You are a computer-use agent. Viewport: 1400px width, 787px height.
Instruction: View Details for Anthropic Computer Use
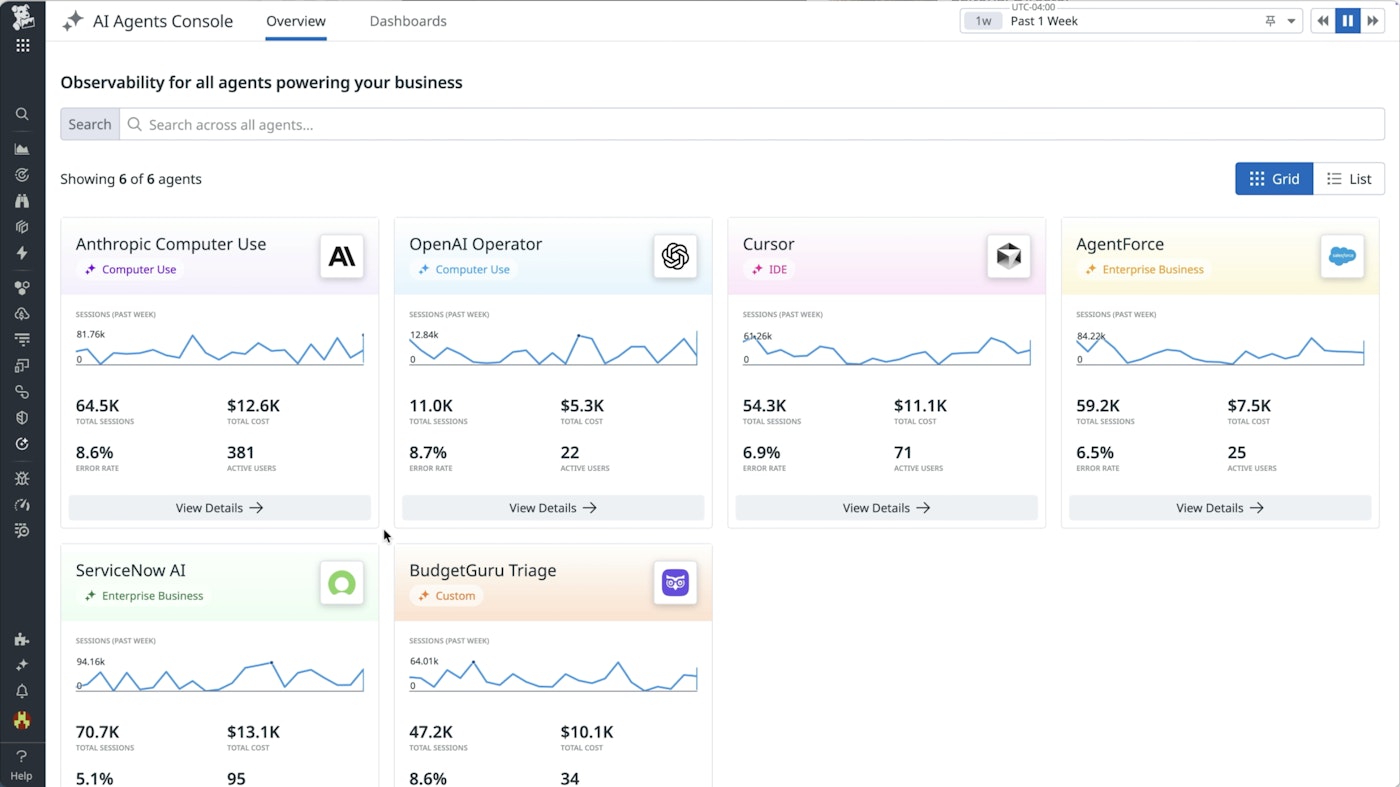pos(220,508)
